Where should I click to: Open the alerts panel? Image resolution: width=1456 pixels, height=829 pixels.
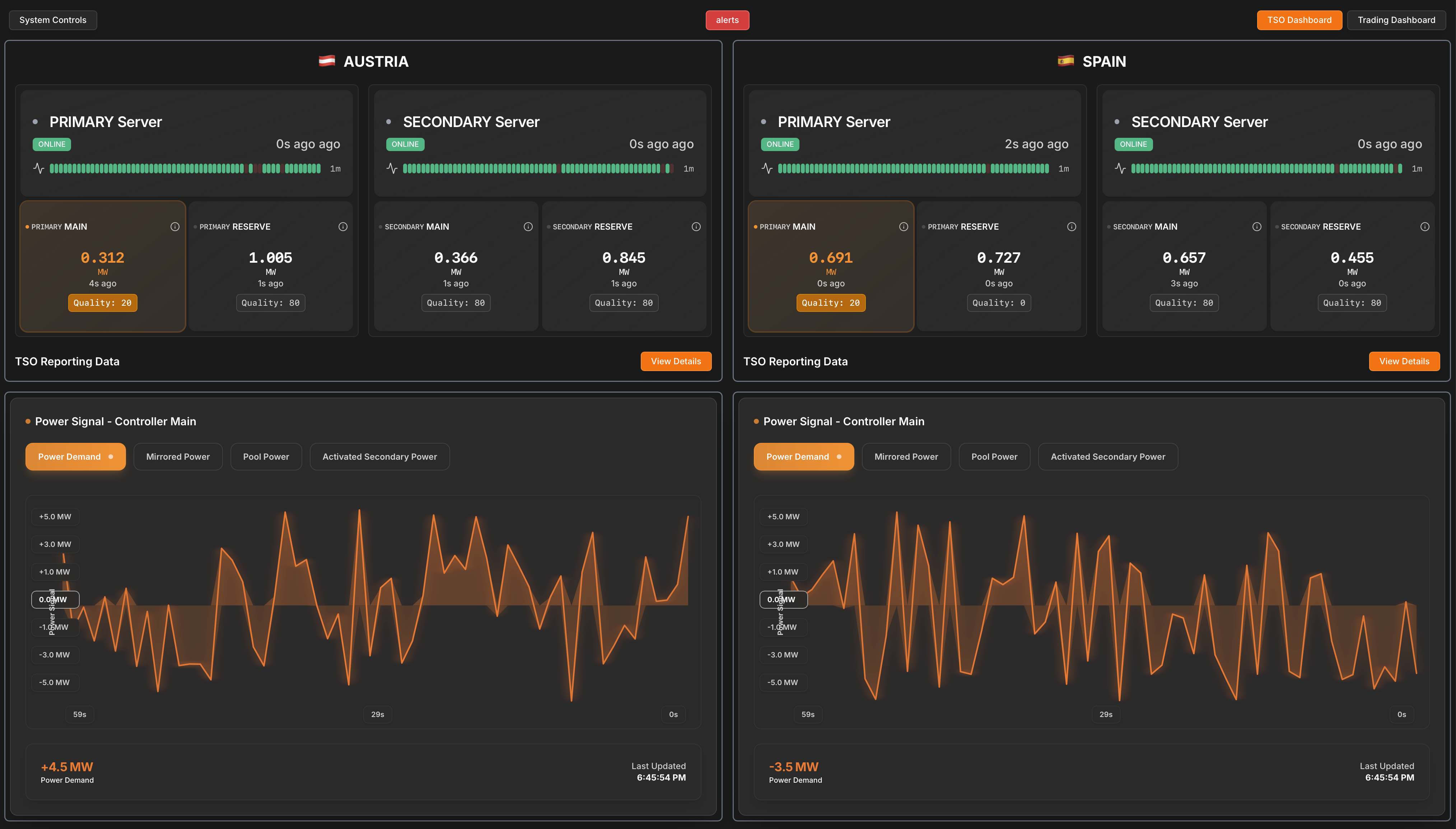click(727, 20)
